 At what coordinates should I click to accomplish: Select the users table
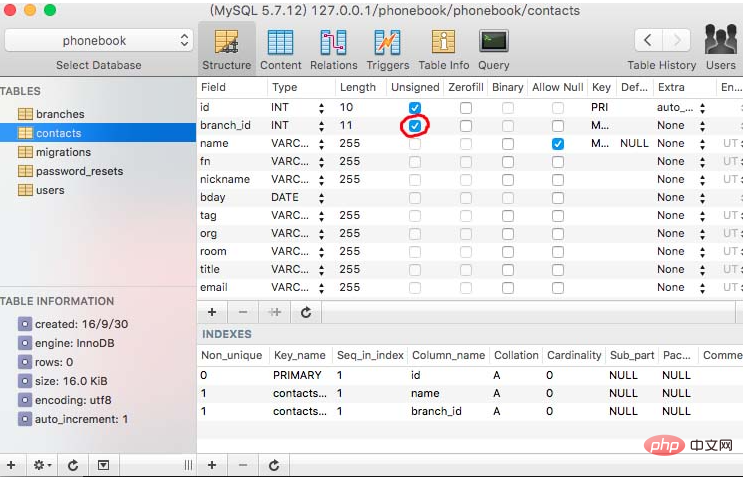pyautogui.click(x=50, y=190)
